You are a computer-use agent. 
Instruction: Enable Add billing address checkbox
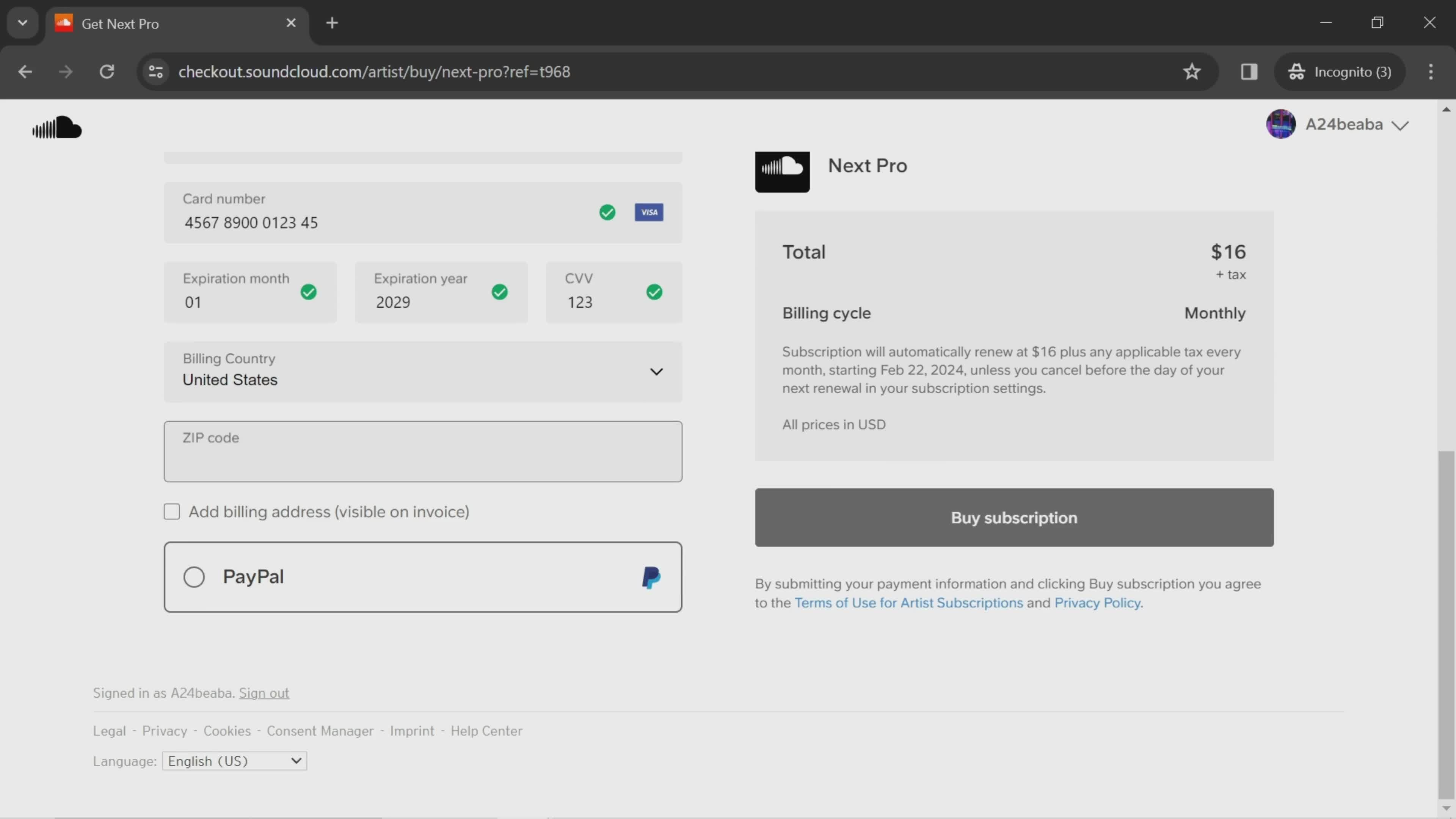click(171, 511)
